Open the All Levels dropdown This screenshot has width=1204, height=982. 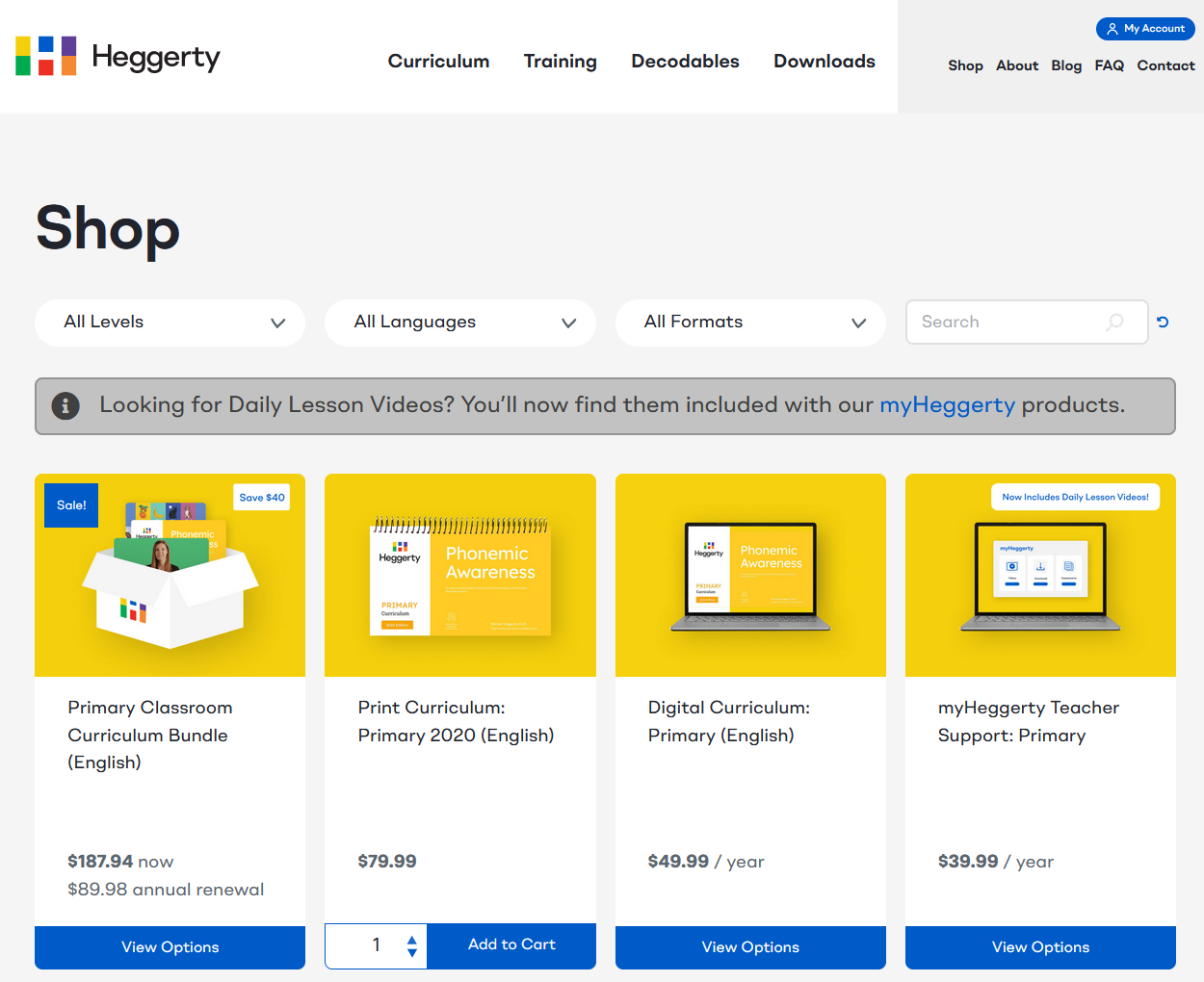170,323
